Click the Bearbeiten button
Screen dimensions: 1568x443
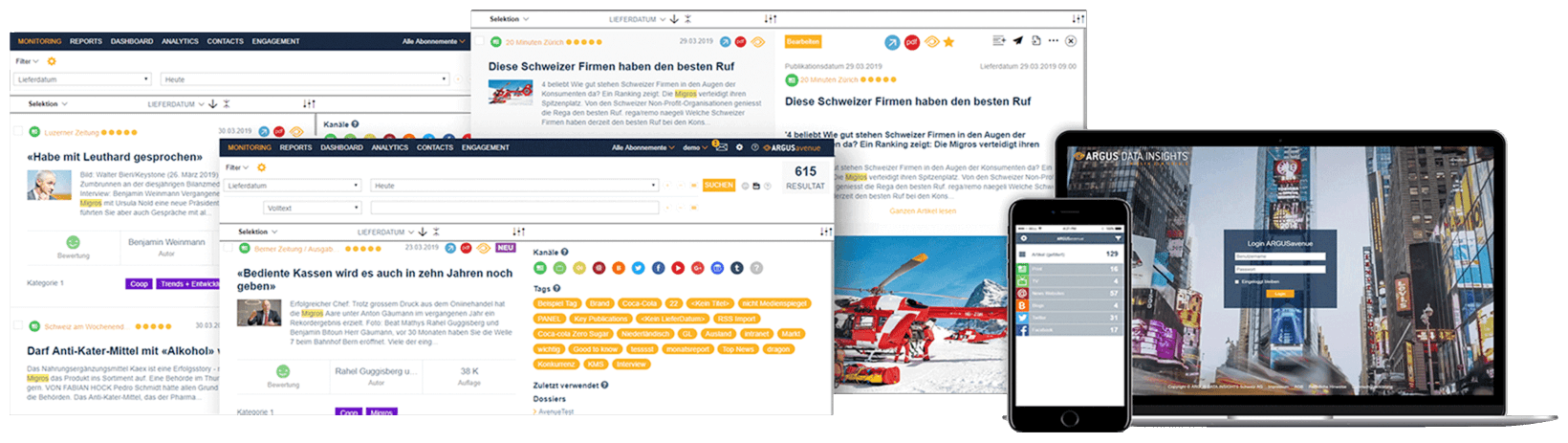tap(803, 42)
